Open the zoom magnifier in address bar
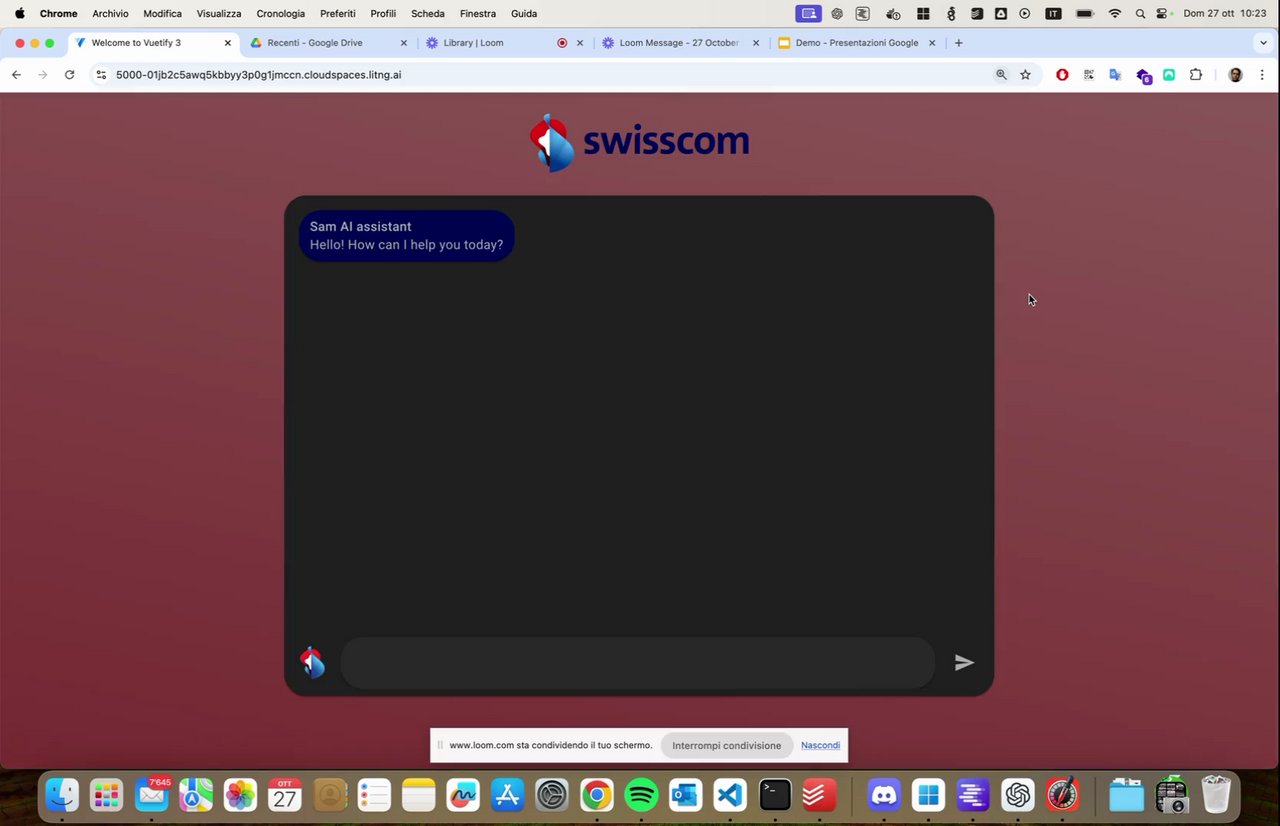Screen dimensions: 1280x826 [x=1001, y=75]
